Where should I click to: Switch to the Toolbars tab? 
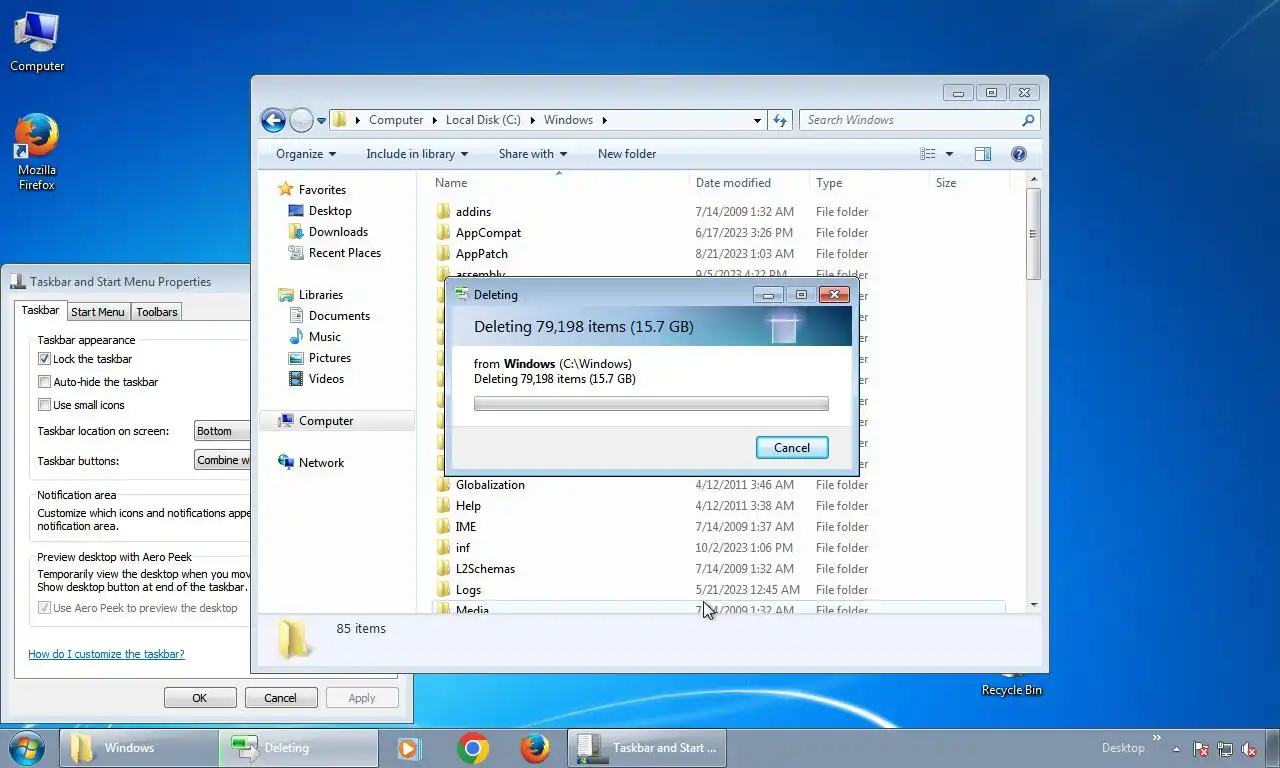tap(157, 312)
